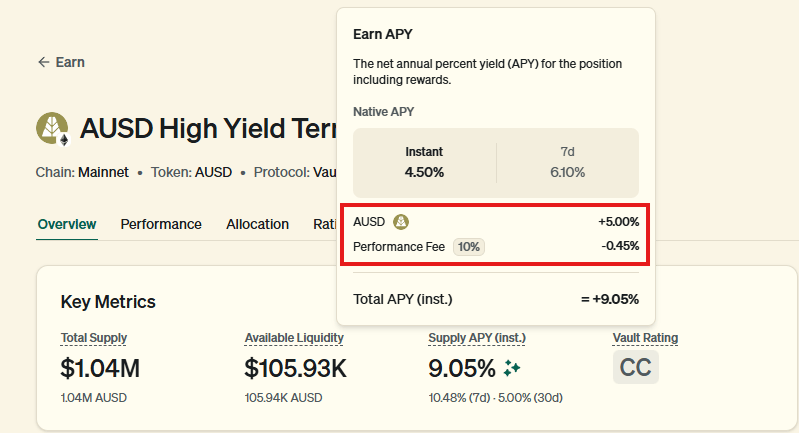Click the sparkle icon beside 9.05%

[512, 368]
